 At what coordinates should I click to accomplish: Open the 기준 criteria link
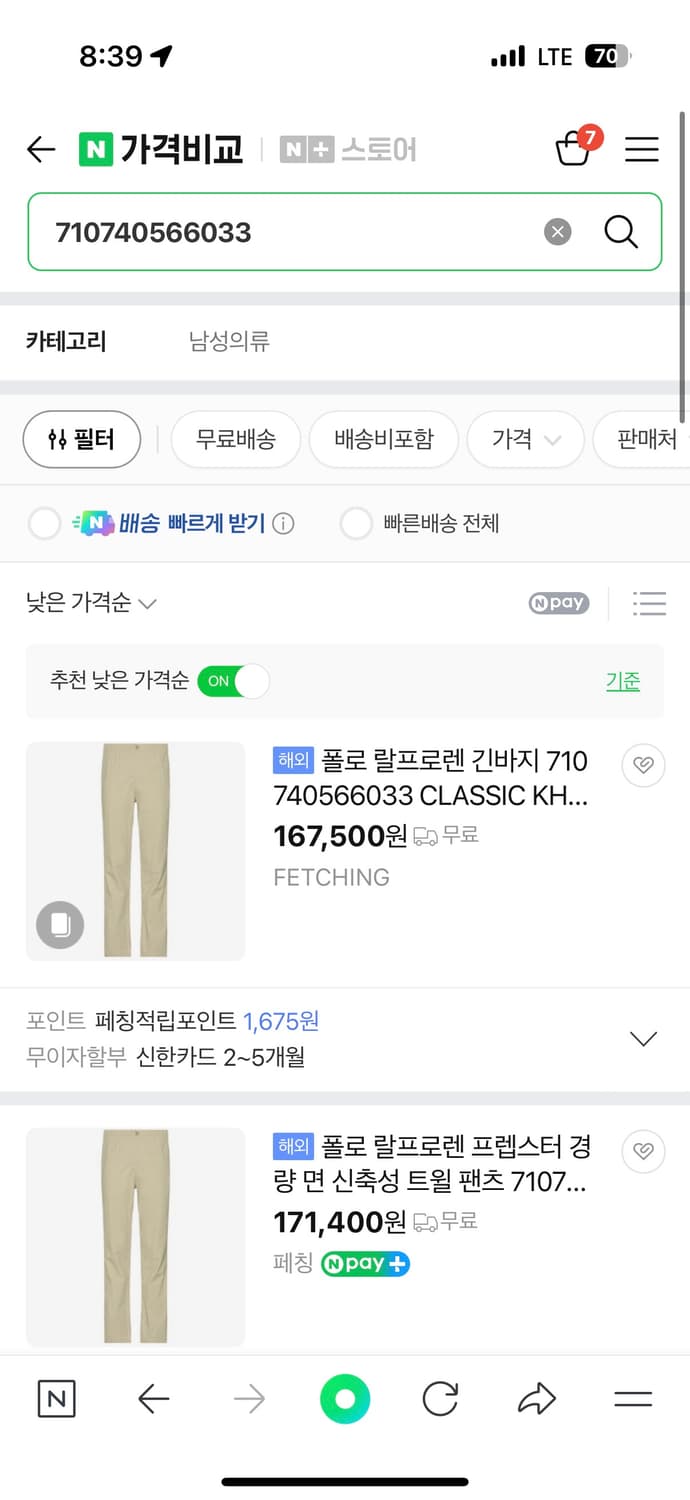tap(622, 681)
